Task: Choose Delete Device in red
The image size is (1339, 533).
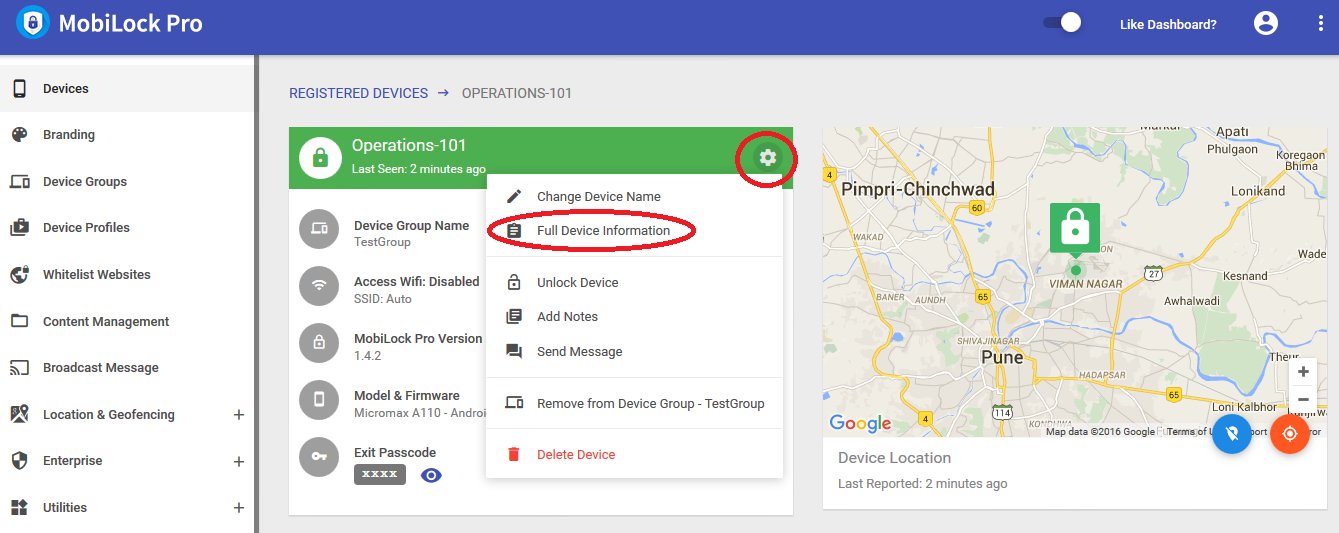Action: tap(634, 454)
